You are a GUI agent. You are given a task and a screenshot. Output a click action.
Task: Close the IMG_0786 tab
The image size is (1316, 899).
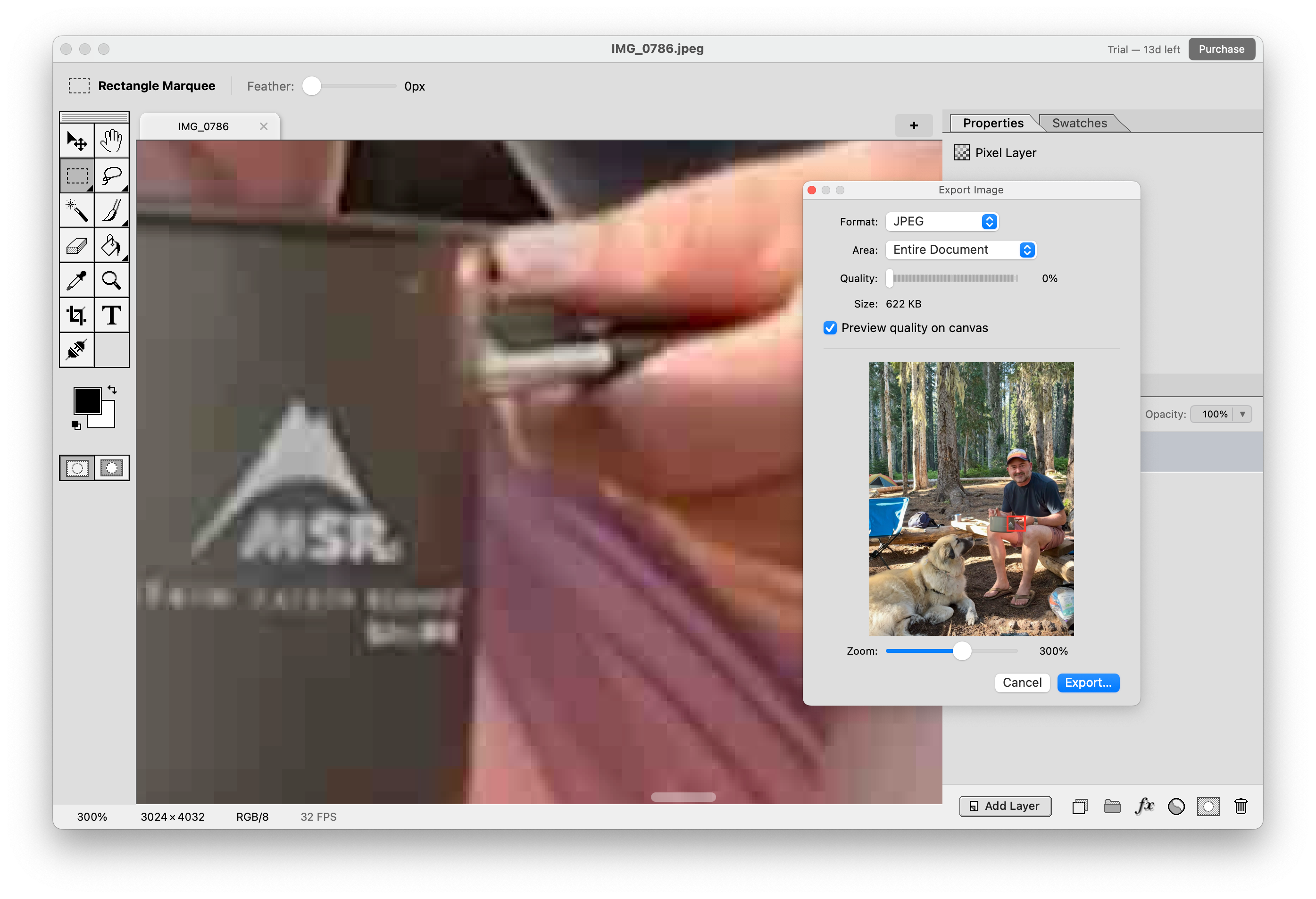point(264,126)
